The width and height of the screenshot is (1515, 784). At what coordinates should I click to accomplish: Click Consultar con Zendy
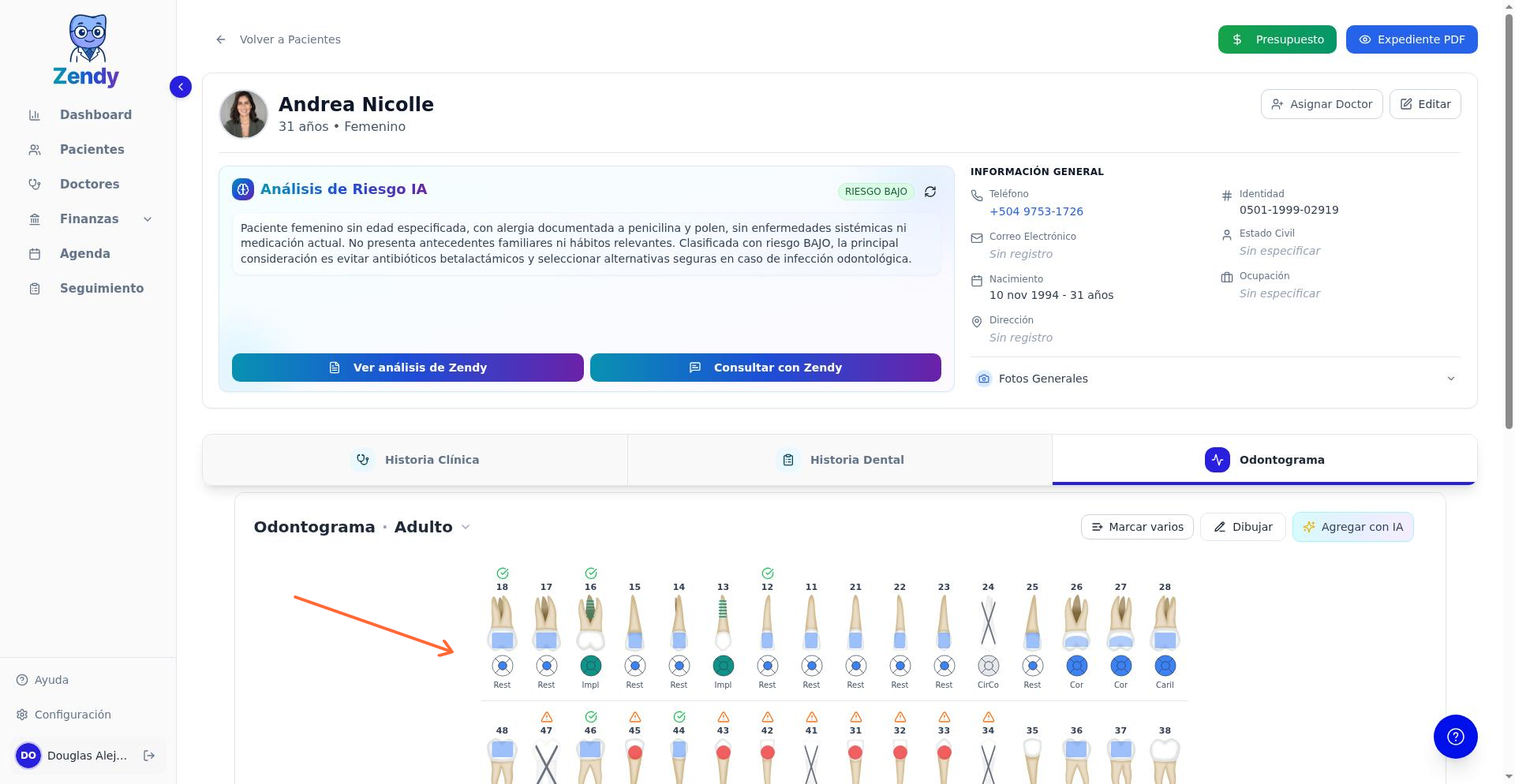[x=765, y=368]
